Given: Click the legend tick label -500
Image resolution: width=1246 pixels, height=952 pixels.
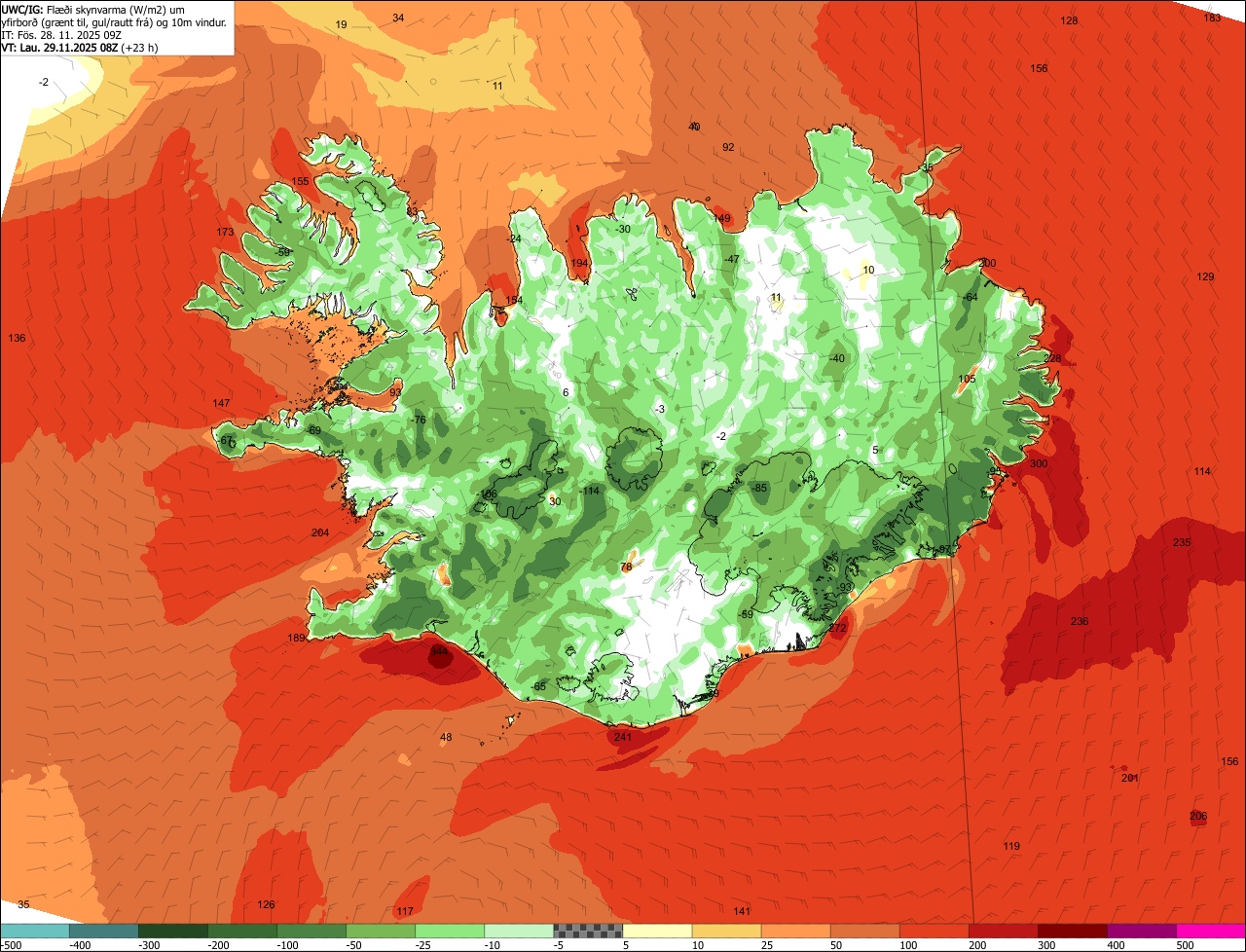Looking at the screenshot, I should tap(11, 944).
